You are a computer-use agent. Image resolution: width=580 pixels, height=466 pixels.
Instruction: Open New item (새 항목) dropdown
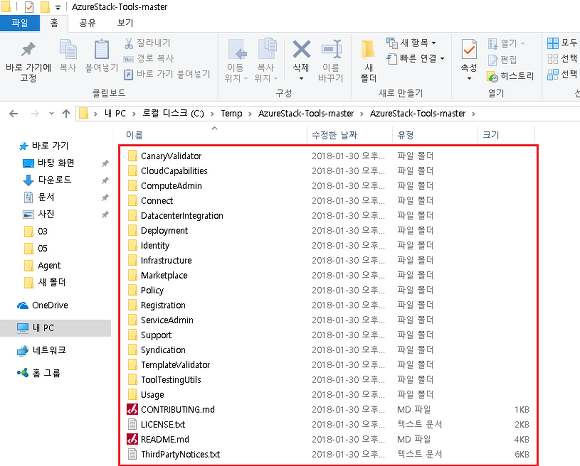tap(434, 43)
